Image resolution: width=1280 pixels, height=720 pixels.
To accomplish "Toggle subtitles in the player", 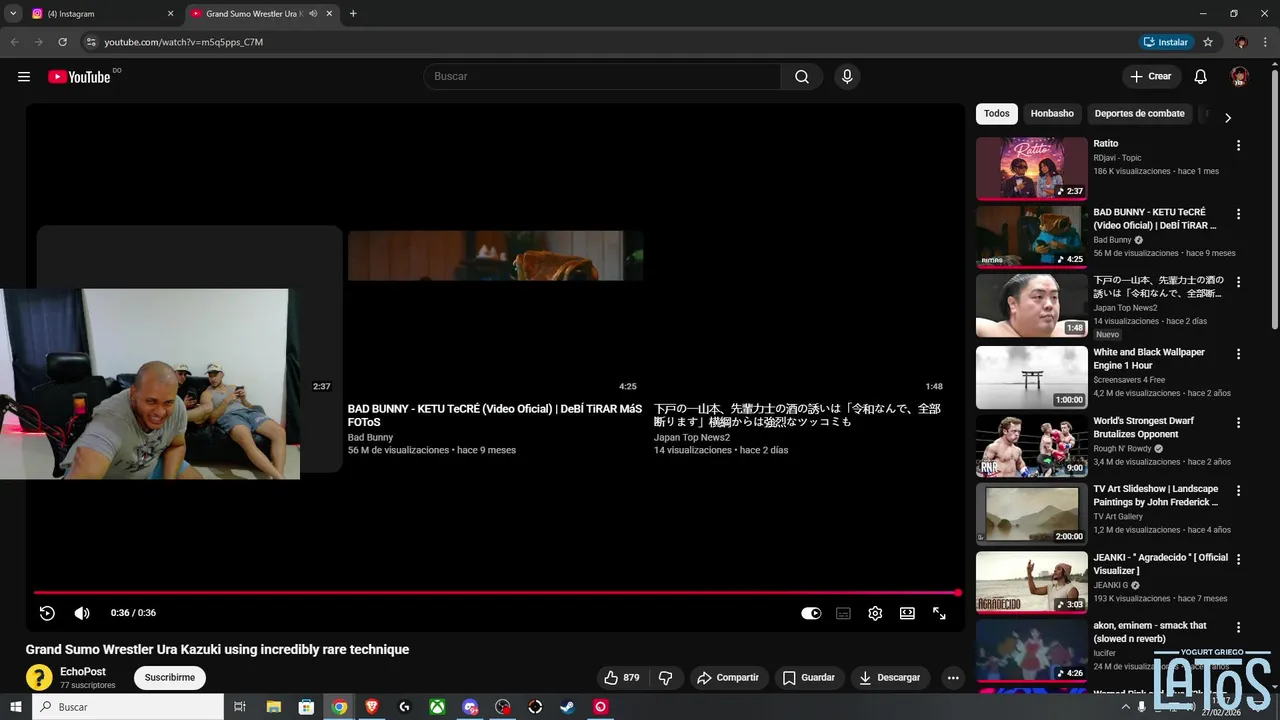I will [843, 613].
